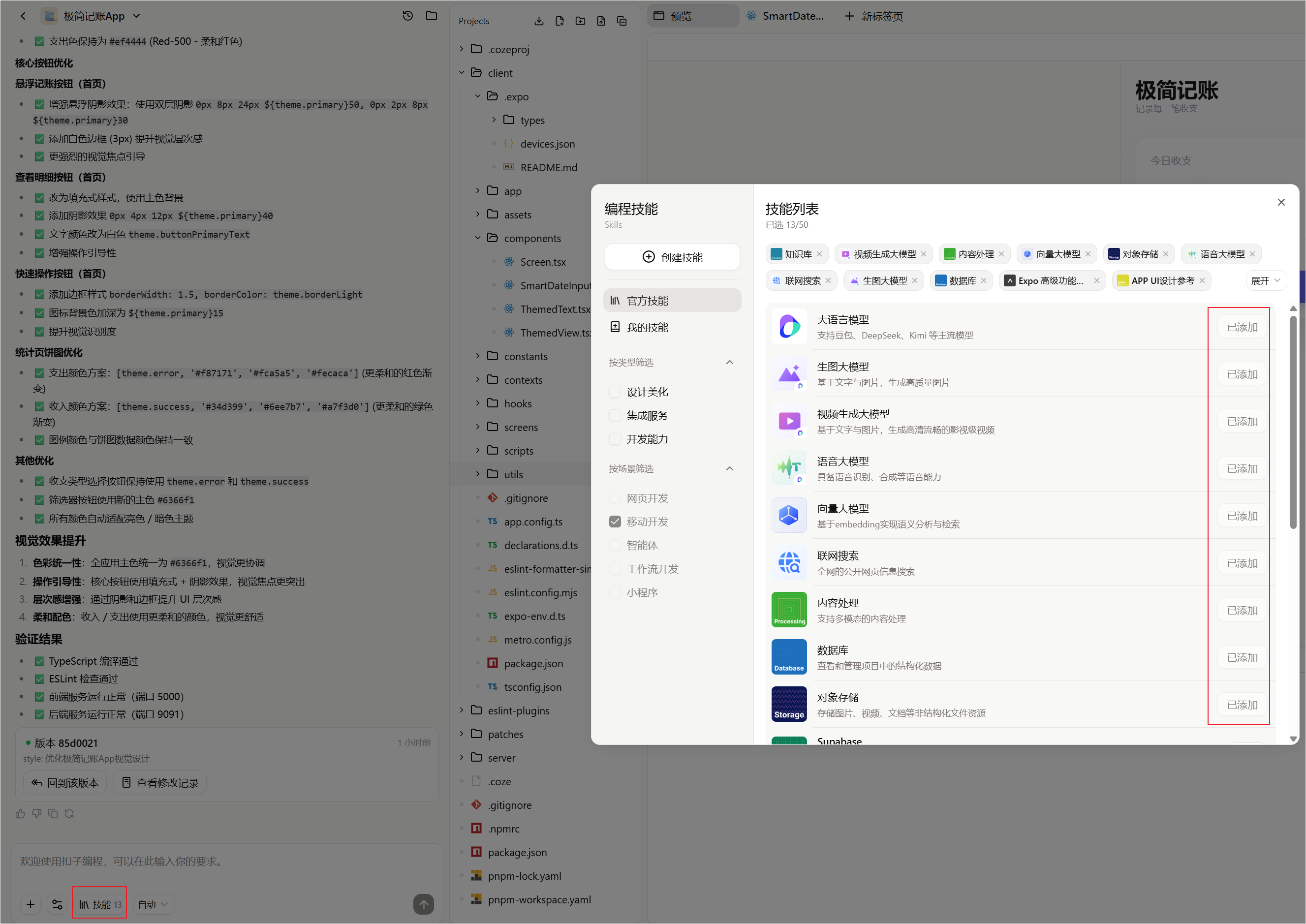This screenshot has width=1306, height=924.
Task: Click the plus attachment icon near input
Action: pos(31,904)
